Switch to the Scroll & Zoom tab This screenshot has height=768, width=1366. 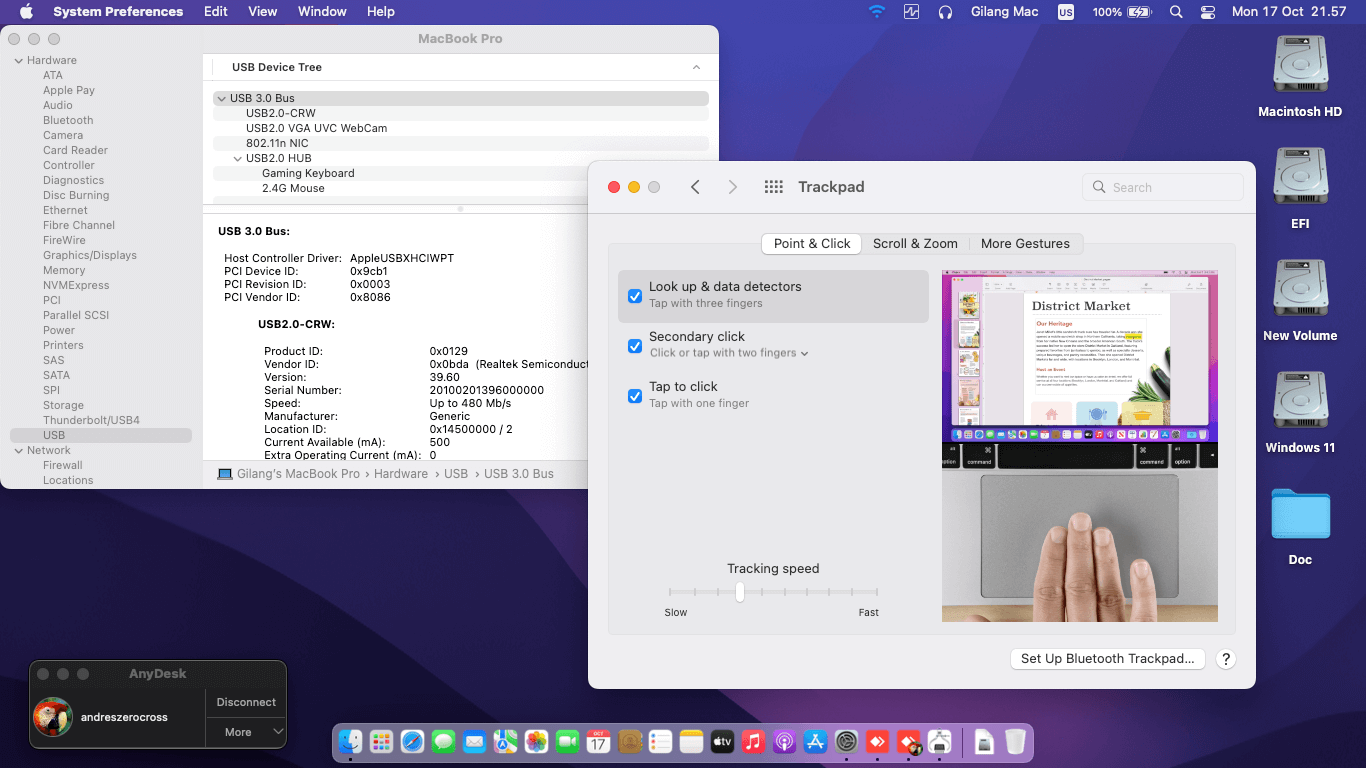915,243
